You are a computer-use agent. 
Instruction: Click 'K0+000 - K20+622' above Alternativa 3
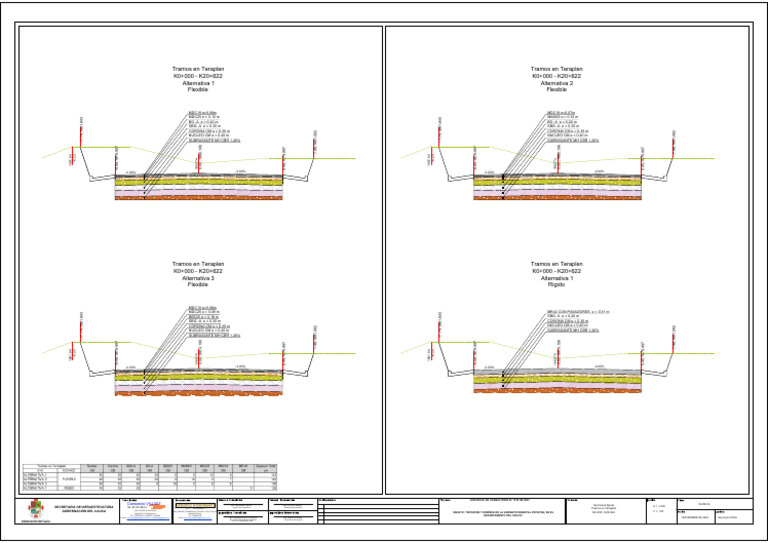(198, 271)
